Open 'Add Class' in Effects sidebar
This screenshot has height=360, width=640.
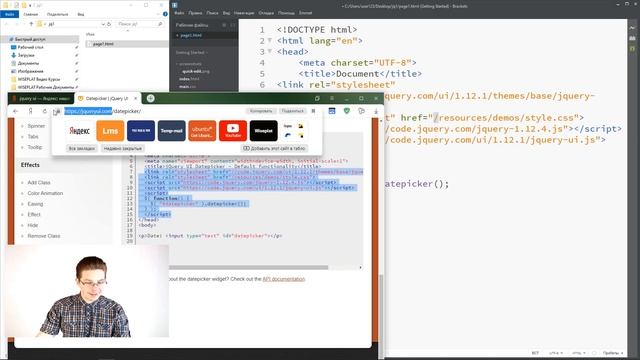pyautogui.click(x=39, y=182)
